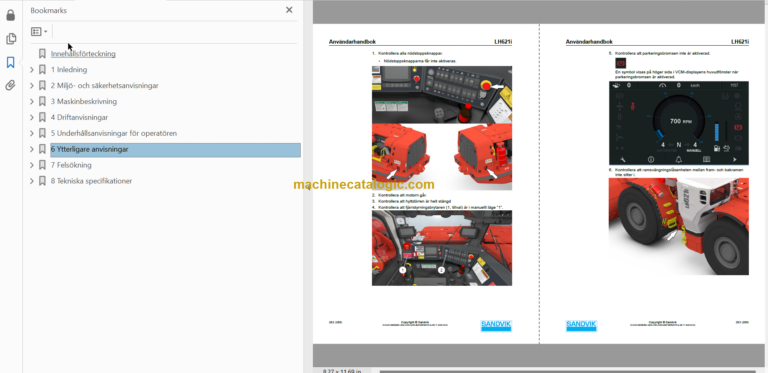Open 5 Underhållsanvisningar för operatören
768x373 pixels.
[114, 133]
